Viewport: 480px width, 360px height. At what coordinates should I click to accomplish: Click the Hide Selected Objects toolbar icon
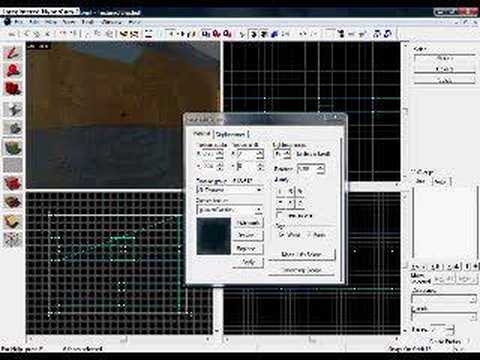[206, 34]
